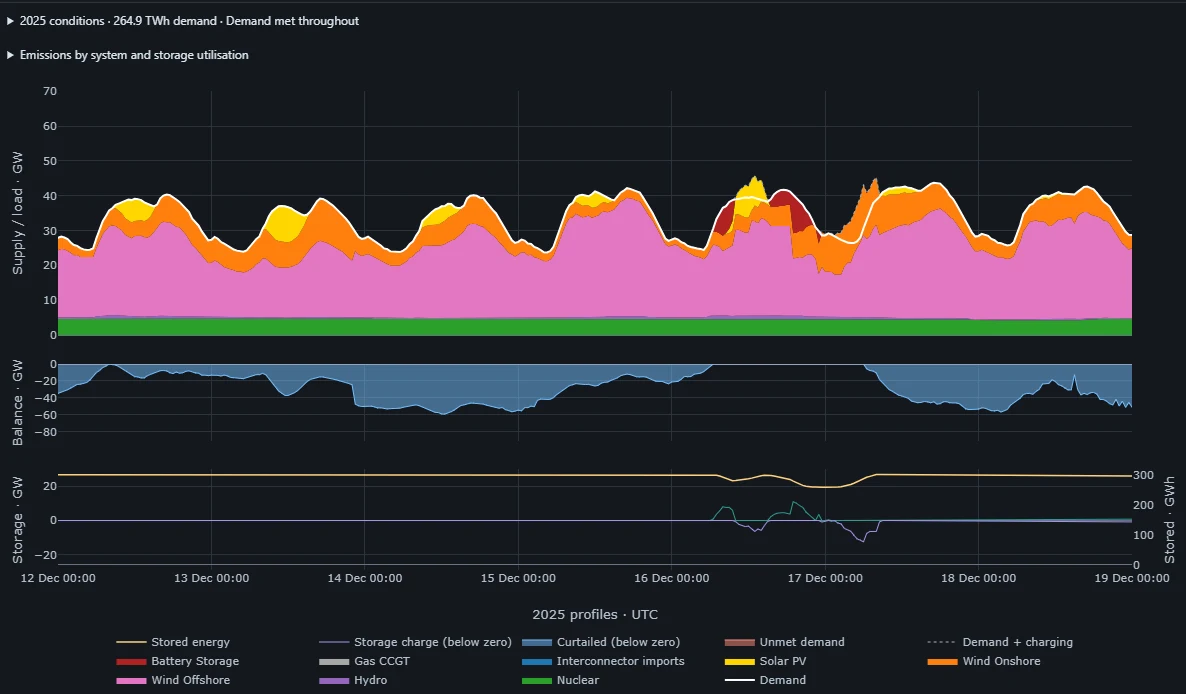Click the 12 Dec 00:00 axis label

(58, 578)
